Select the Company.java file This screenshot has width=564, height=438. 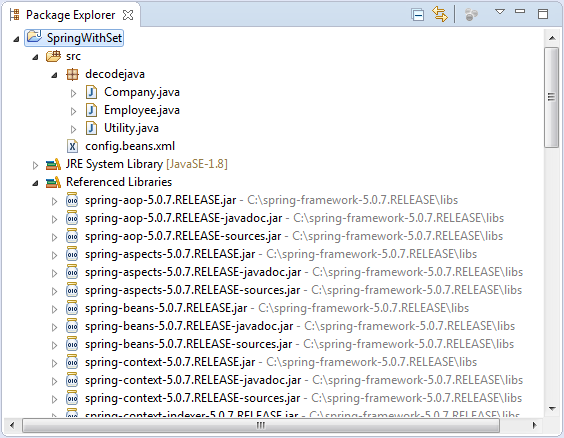click(142, 92)
